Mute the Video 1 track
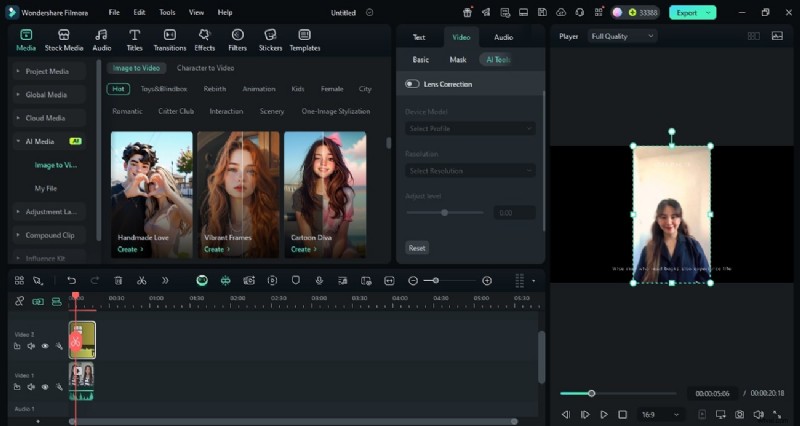Screen dimensions: 800x426 [x=31, y=387]
